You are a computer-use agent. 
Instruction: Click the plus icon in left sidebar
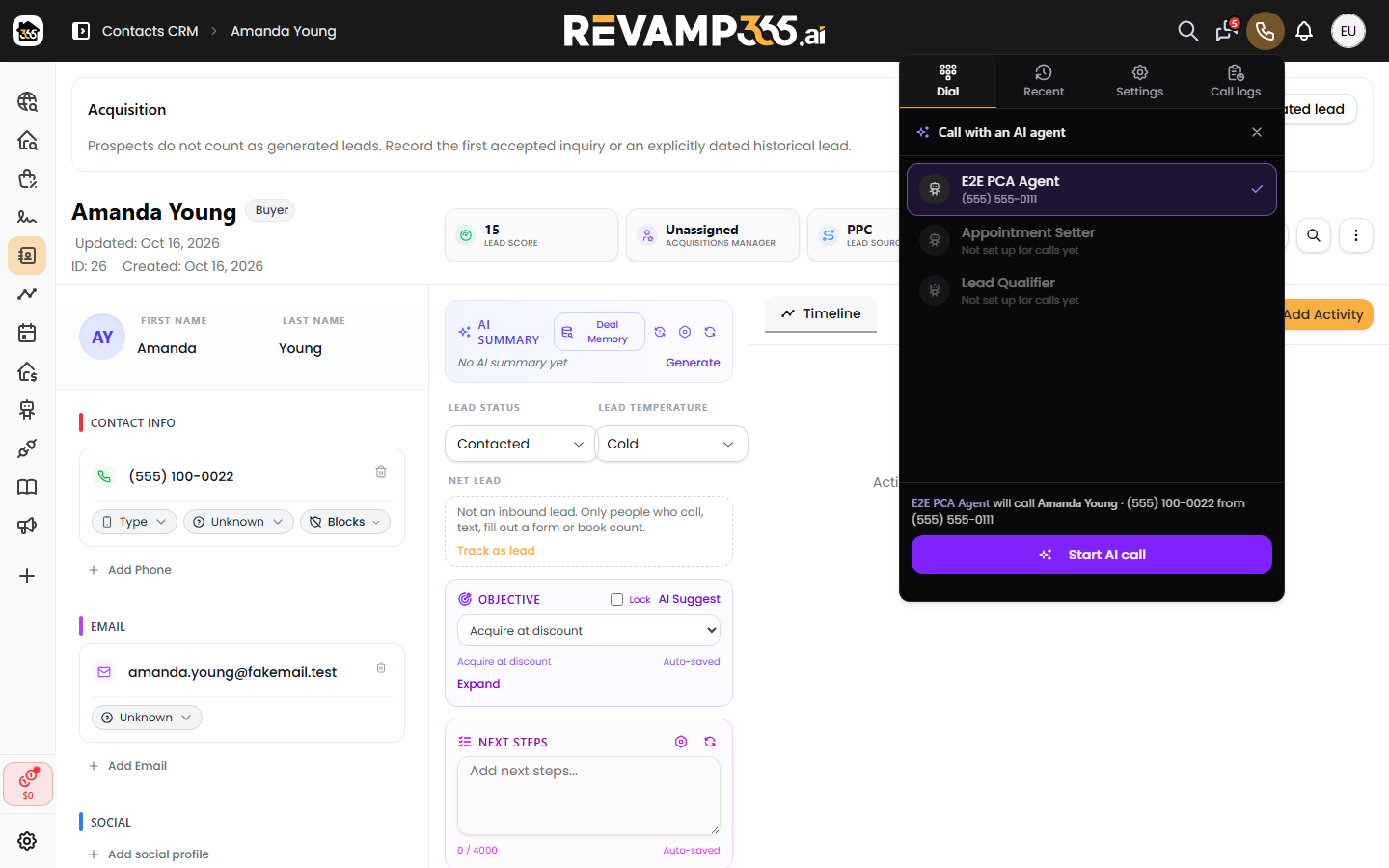(27, 576)
